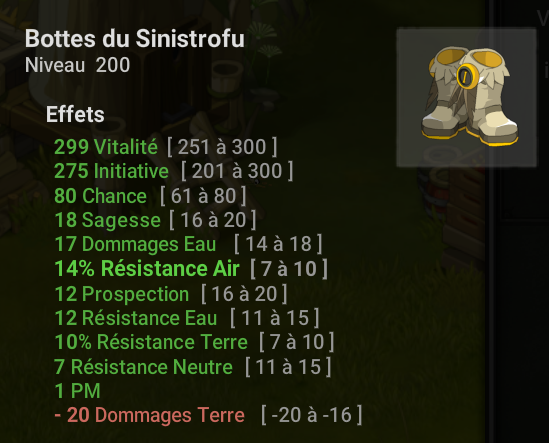549x443 pixels.
Task: Click the Résistance Air range 7 à 10
Action: click(289, 269)
